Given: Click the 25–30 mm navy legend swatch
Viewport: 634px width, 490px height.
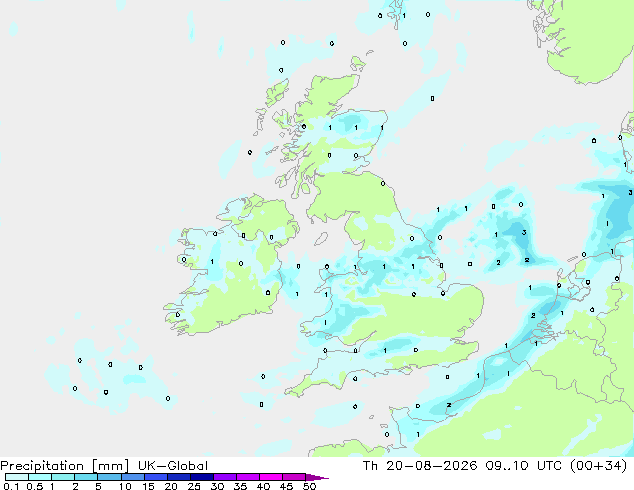Looking at the screenshot, I should pyautogui.click(x=201, y=477).
